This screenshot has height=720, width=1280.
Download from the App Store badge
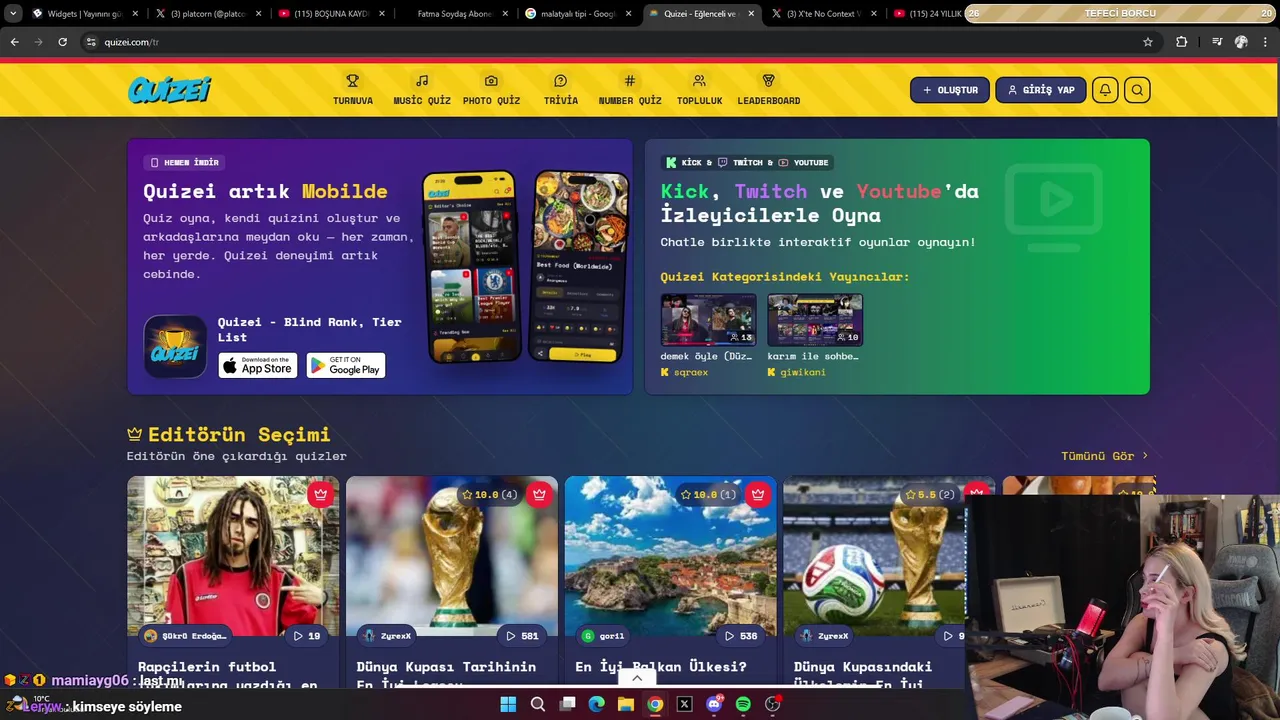(258, 365)
